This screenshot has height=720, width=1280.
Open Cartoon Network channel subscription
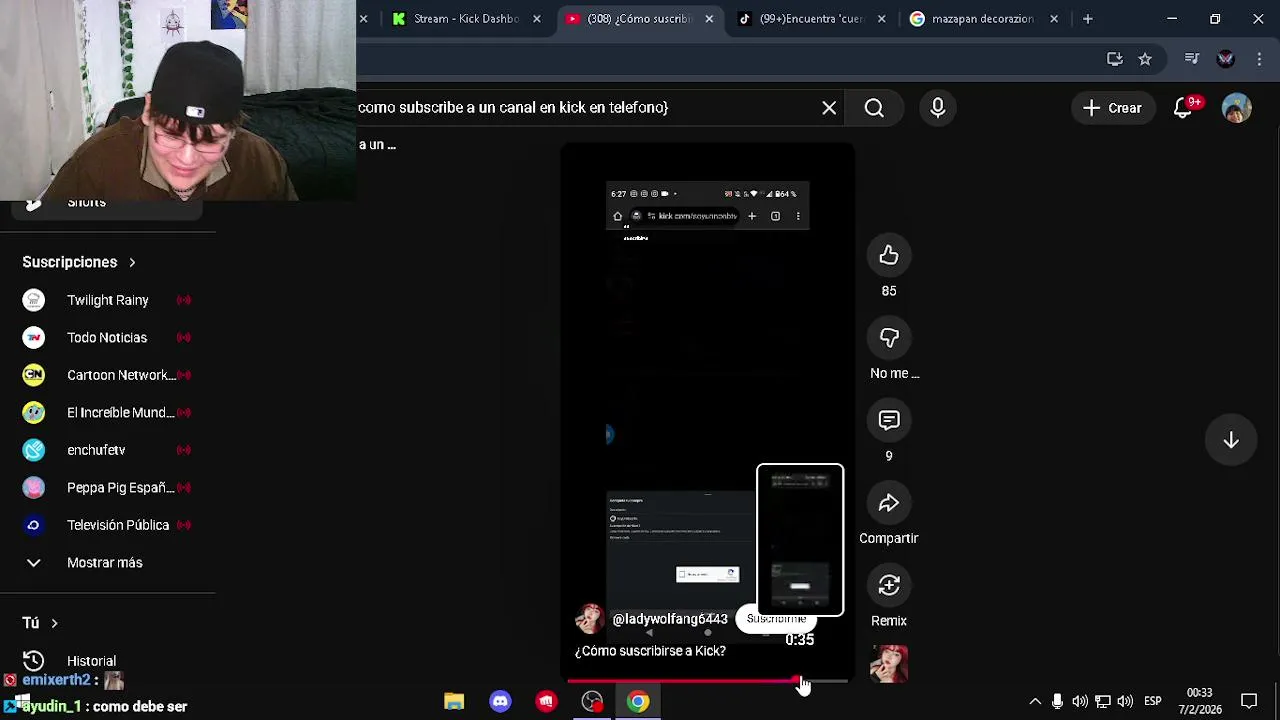tap(108, 375)
